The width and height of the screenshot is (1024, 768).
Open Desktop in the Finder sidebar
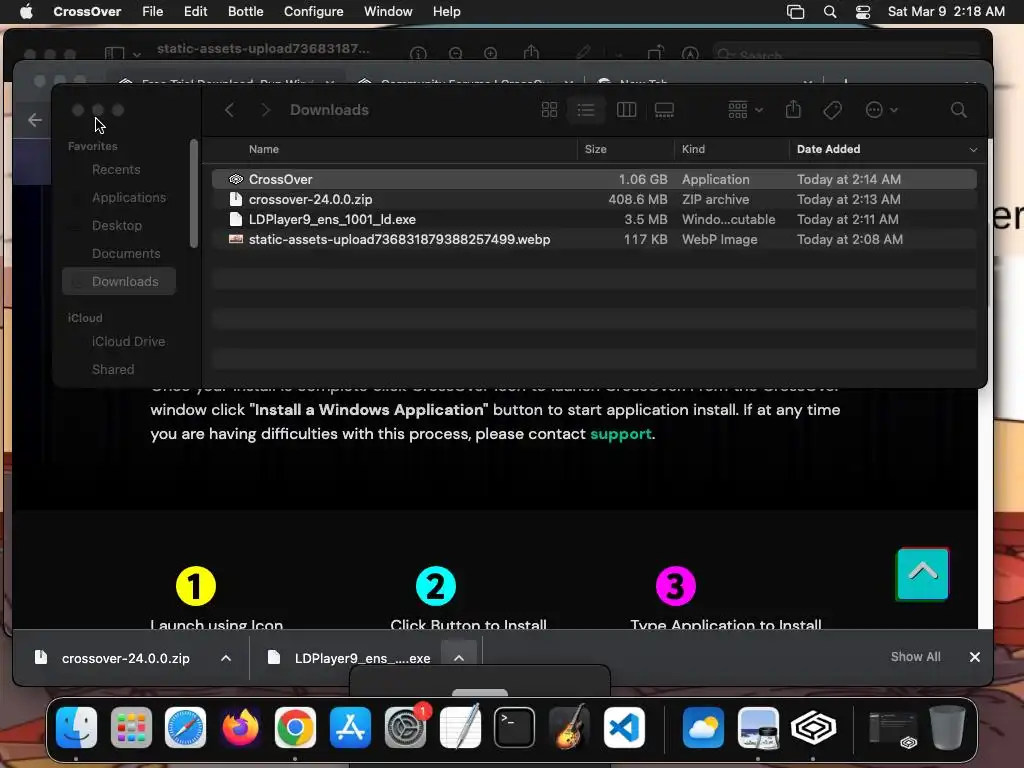coord(116,225)
